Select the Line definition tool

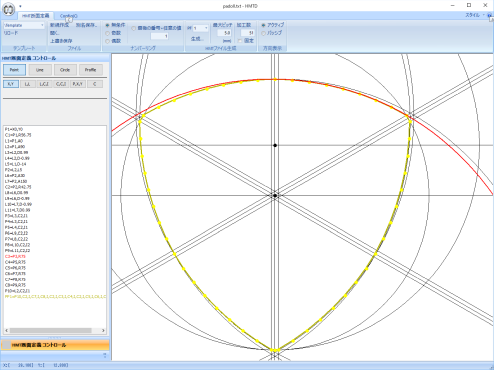coord(40,70)
